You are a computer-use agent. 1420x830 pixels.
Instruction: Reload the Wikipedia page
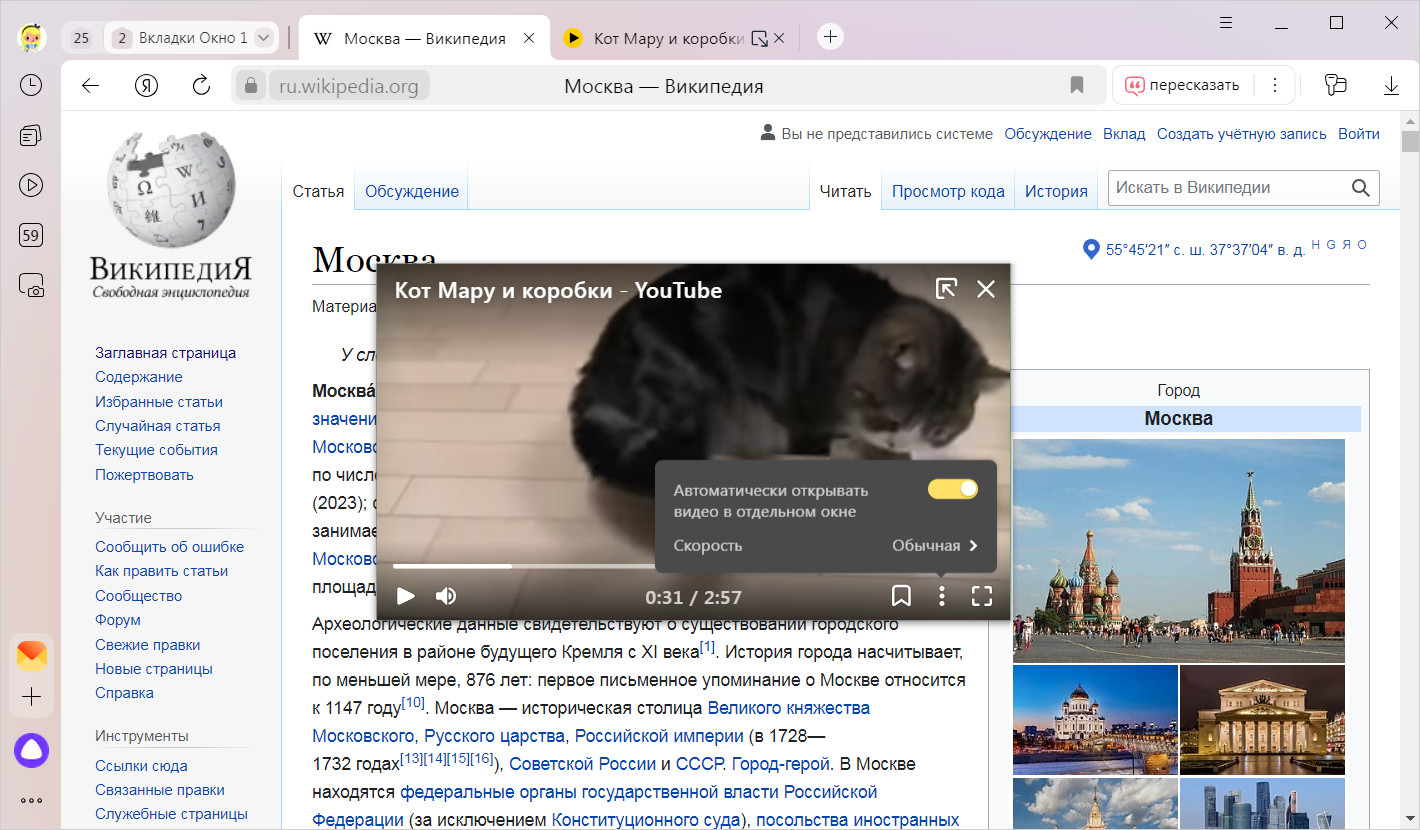pos(201,86)
